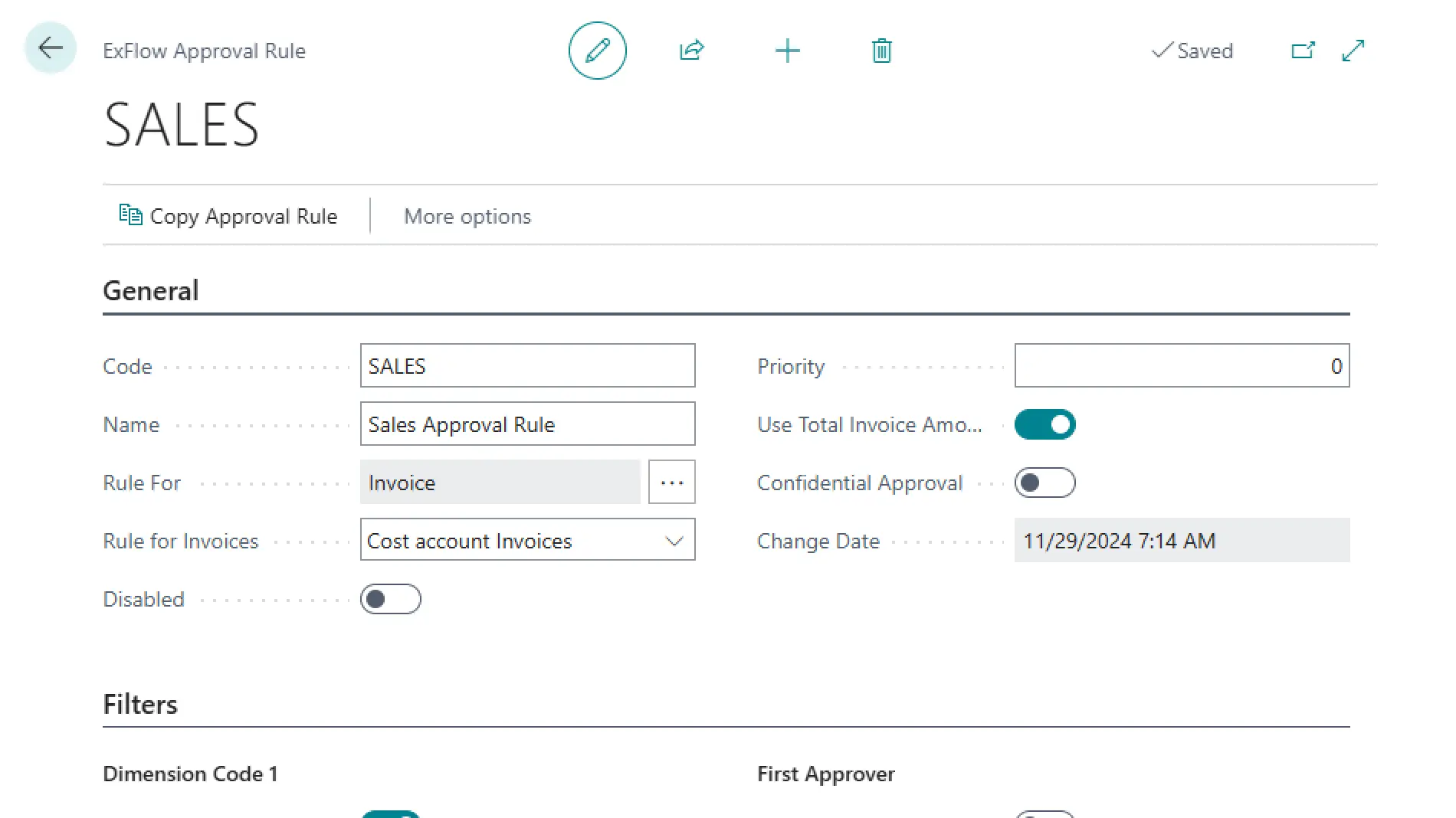Screen dimensions: 1456x818
Task: Click the Rule for Invoices label
Action: tap(181, 541)
